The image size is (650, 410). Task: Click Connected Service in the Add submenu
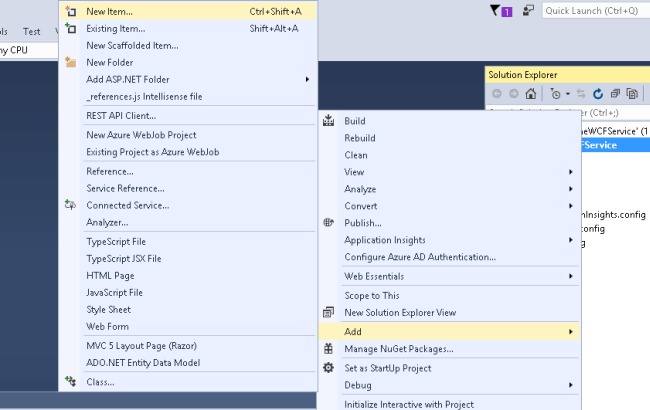point(188,205)
